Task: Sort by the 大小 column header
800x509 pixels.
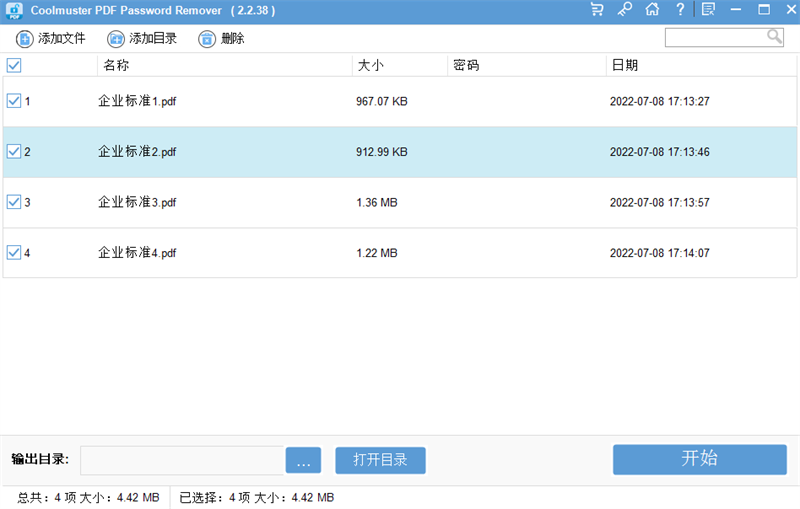Action: click(x=370, y=65)
